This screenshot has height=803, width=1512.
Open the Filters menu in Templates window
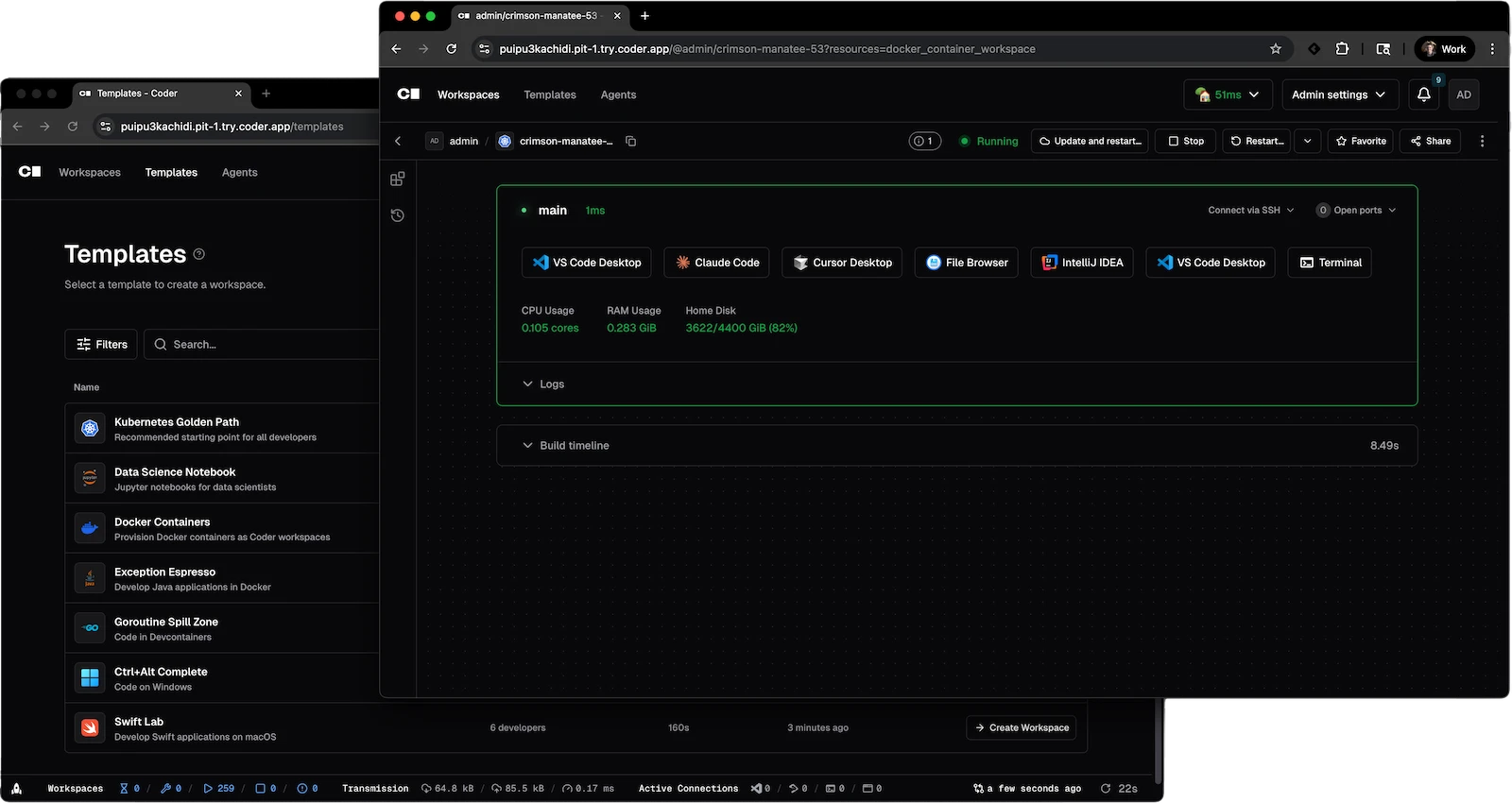coord(101,345)
